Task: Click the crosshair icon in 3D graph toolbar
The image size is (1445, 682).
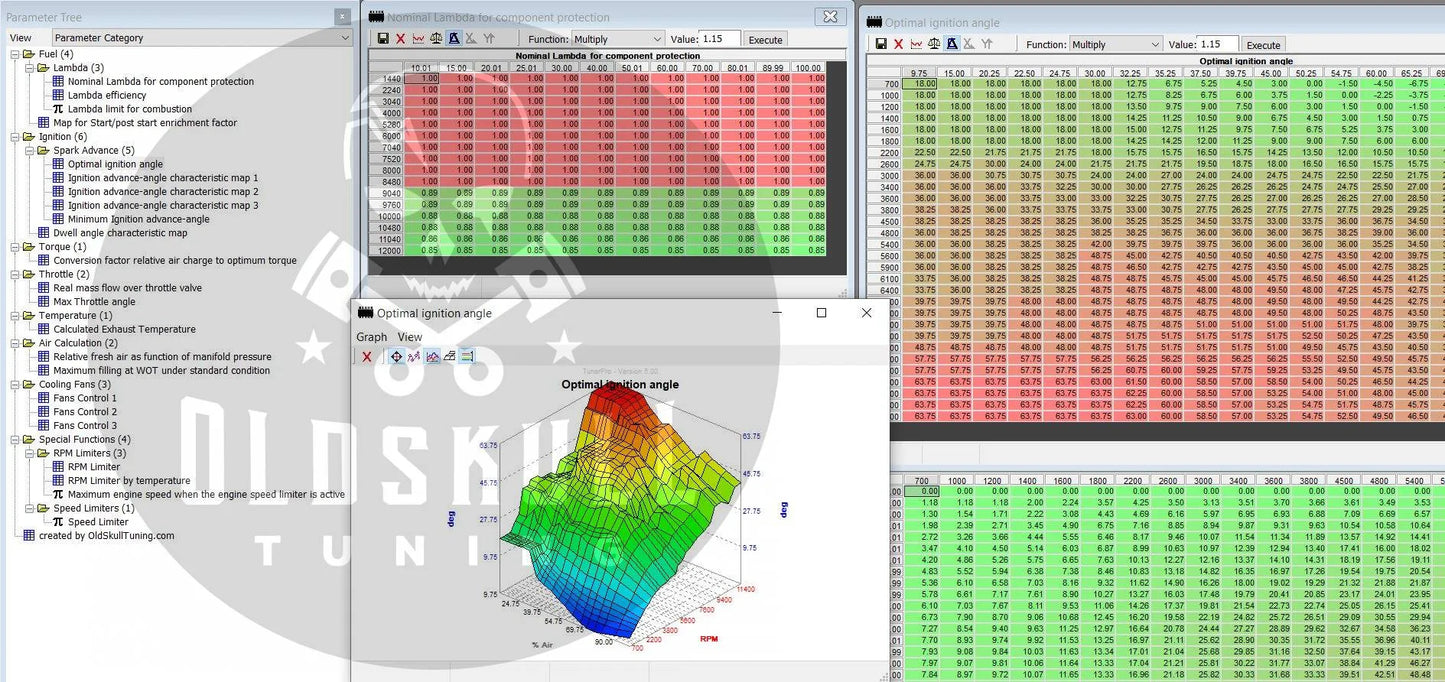Action: click(x=397, y=356)
